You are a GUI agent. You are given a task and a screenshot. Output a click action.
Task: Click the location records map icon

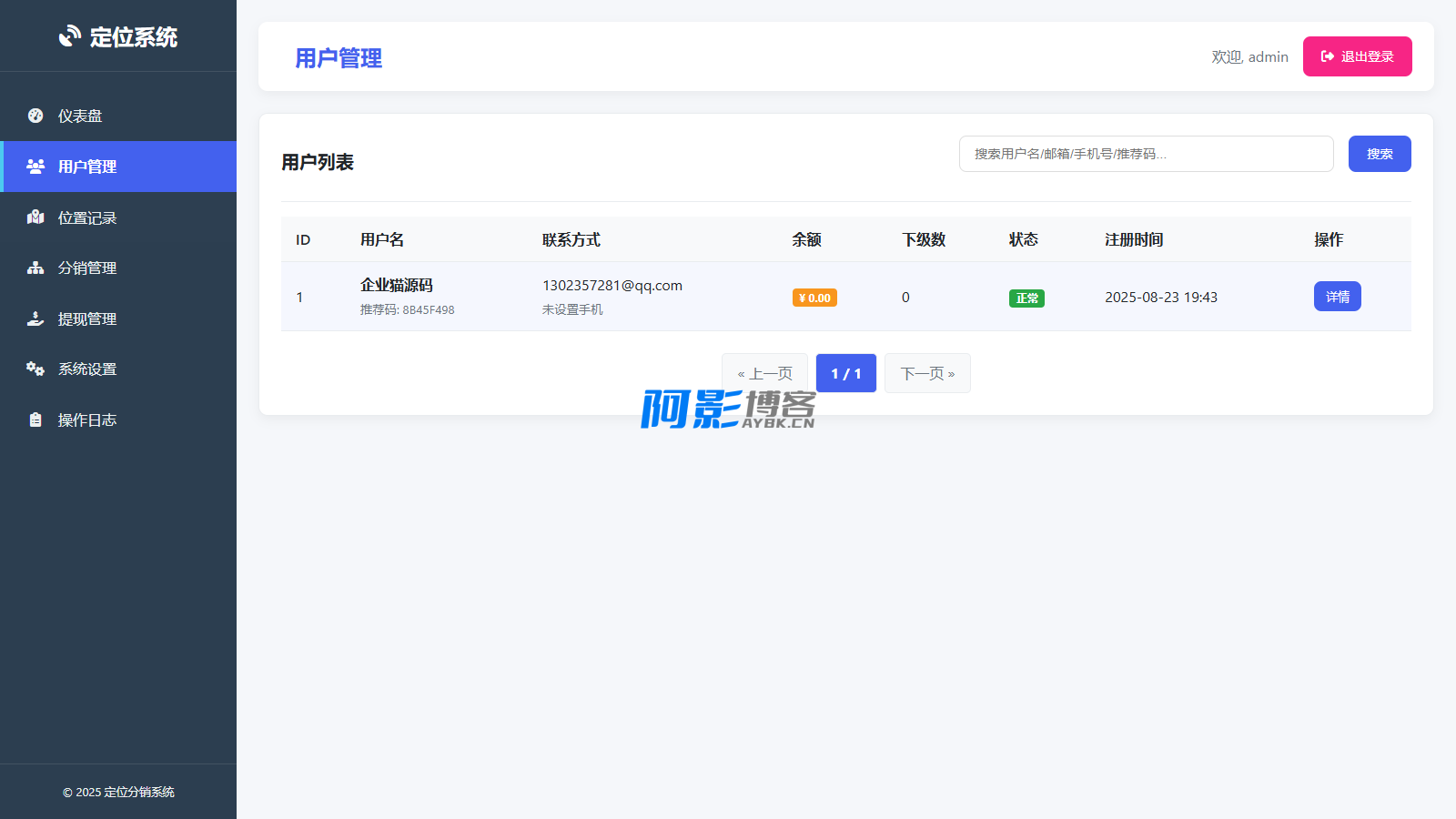pyautogui.click(x=35, y=217)
